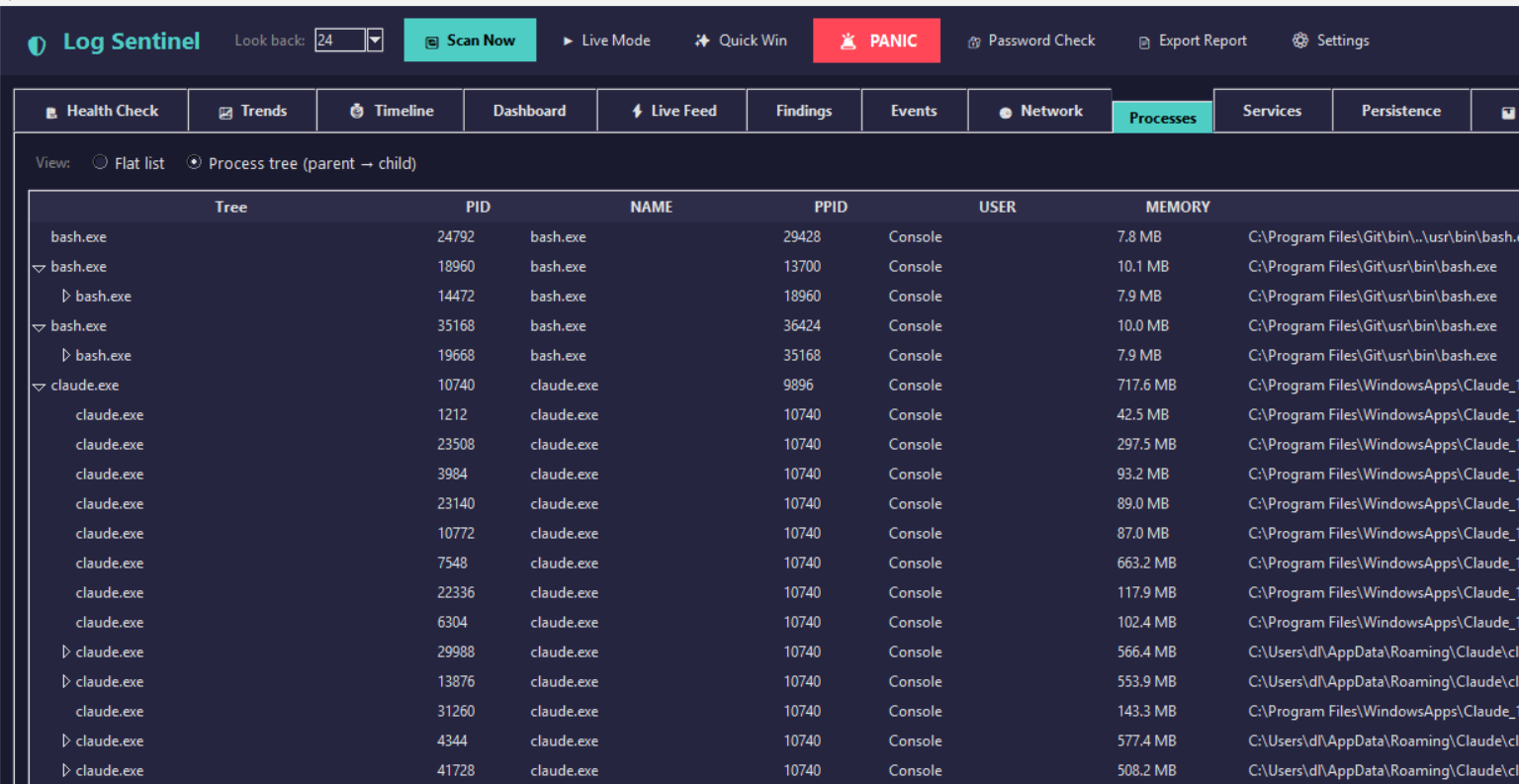1519x784 pixels.
Task: Collapse the bash.exe PID 18960 node
Action: [40, 268]
